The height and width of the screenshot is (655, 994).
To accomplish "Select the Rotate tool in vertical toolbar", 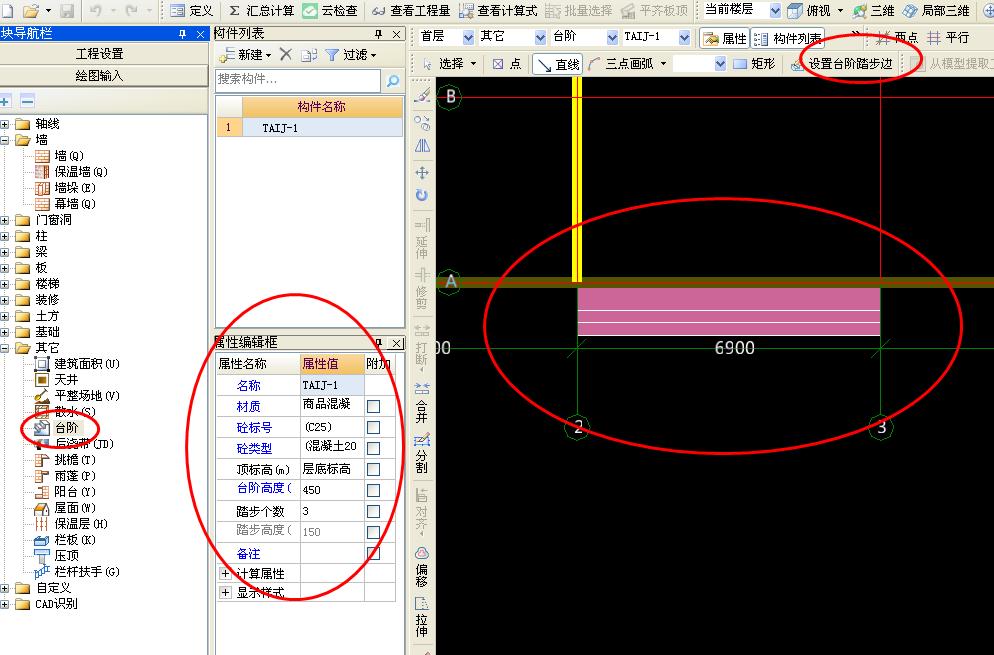I will [422, 195].
